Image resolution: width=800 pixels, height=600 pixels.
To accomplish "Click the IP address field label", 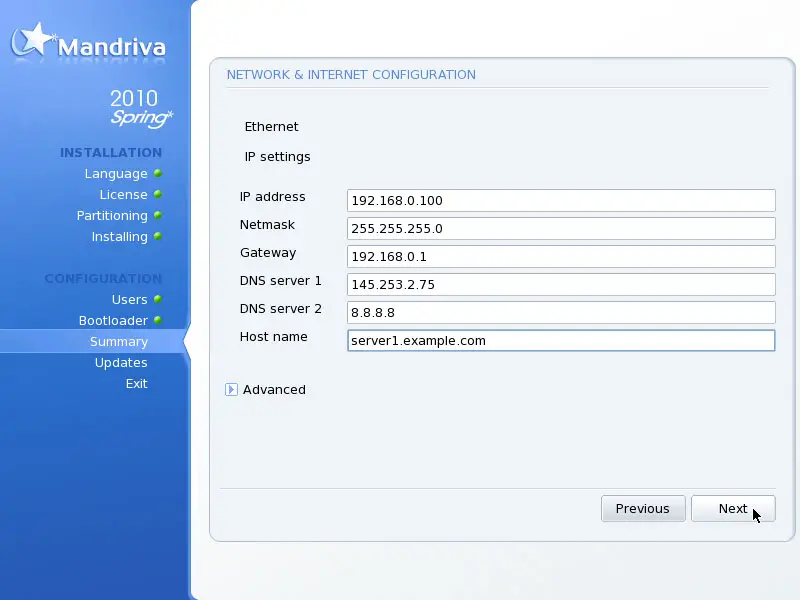I will [272, 196].
